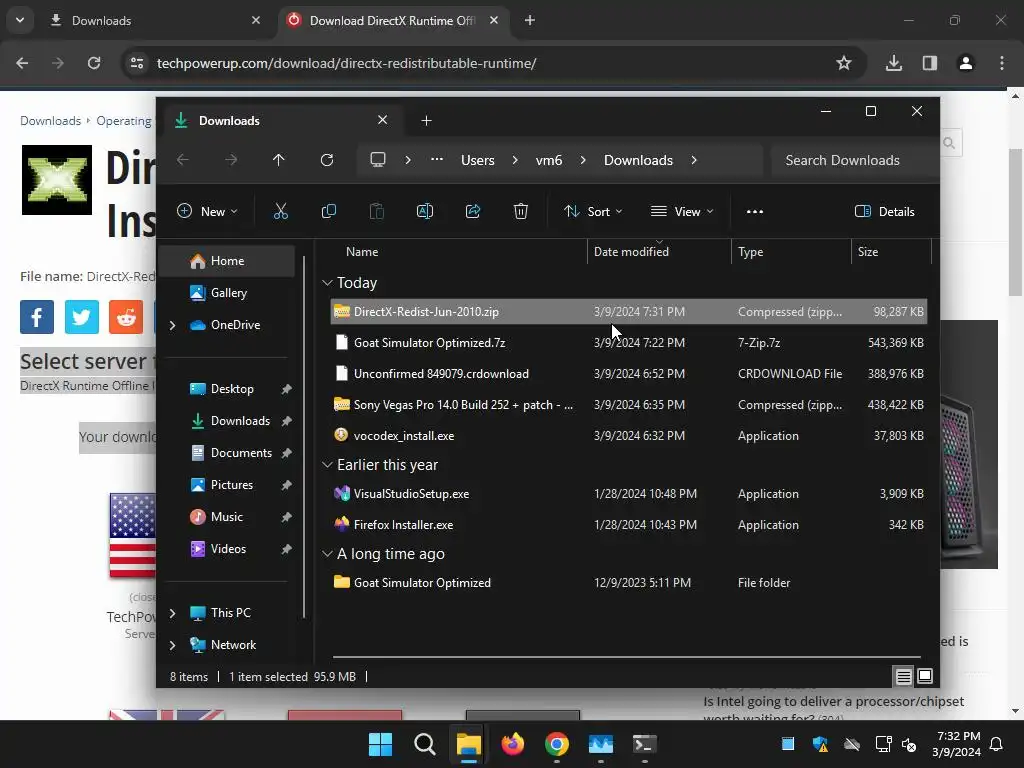Image resolution: width=1024 pixels, height=768 pixels.
Task: Add a new File Explorer tab
Action: [x=426, y=120]
